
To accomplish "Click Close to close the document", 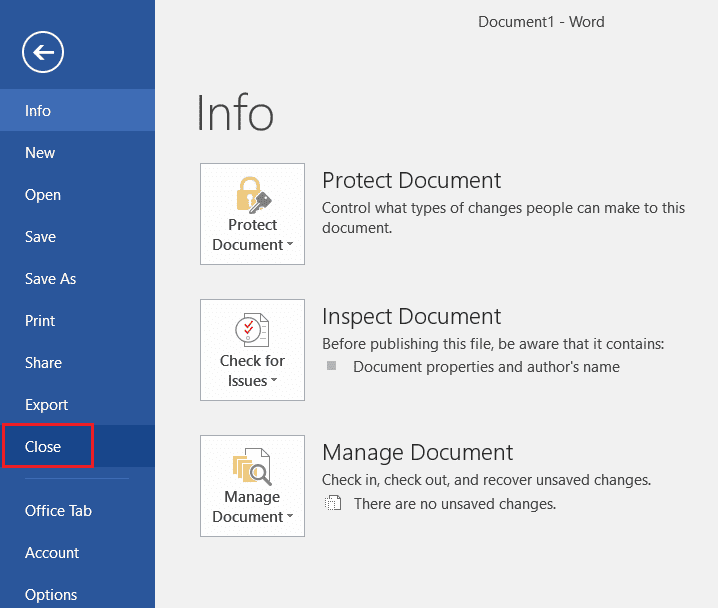I will [x=77, y=446].
